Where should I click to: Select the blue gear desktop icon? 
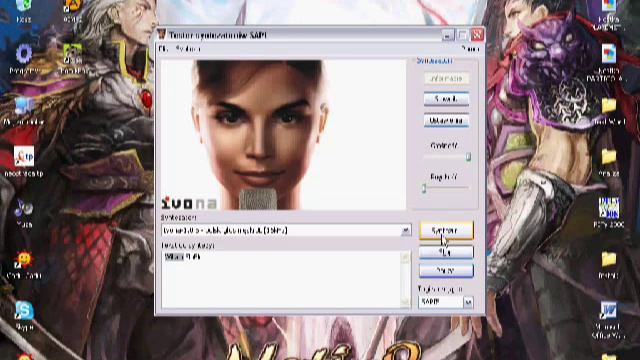click(x=24, y=54)
